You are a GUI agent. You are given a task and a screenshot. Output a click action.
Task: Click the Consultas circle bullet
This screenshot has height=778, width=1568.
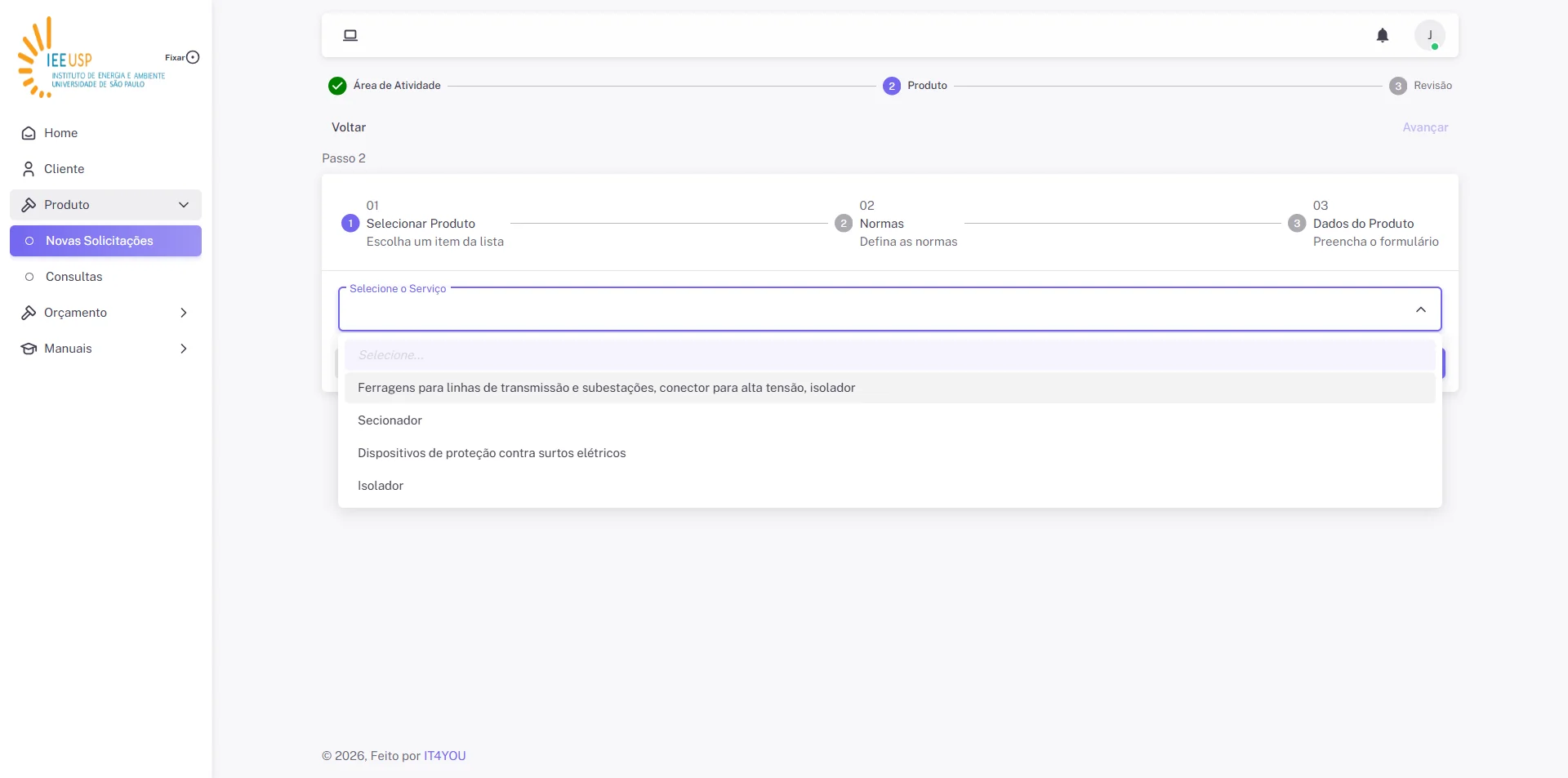pyautogui.click(x=29, y=277)
